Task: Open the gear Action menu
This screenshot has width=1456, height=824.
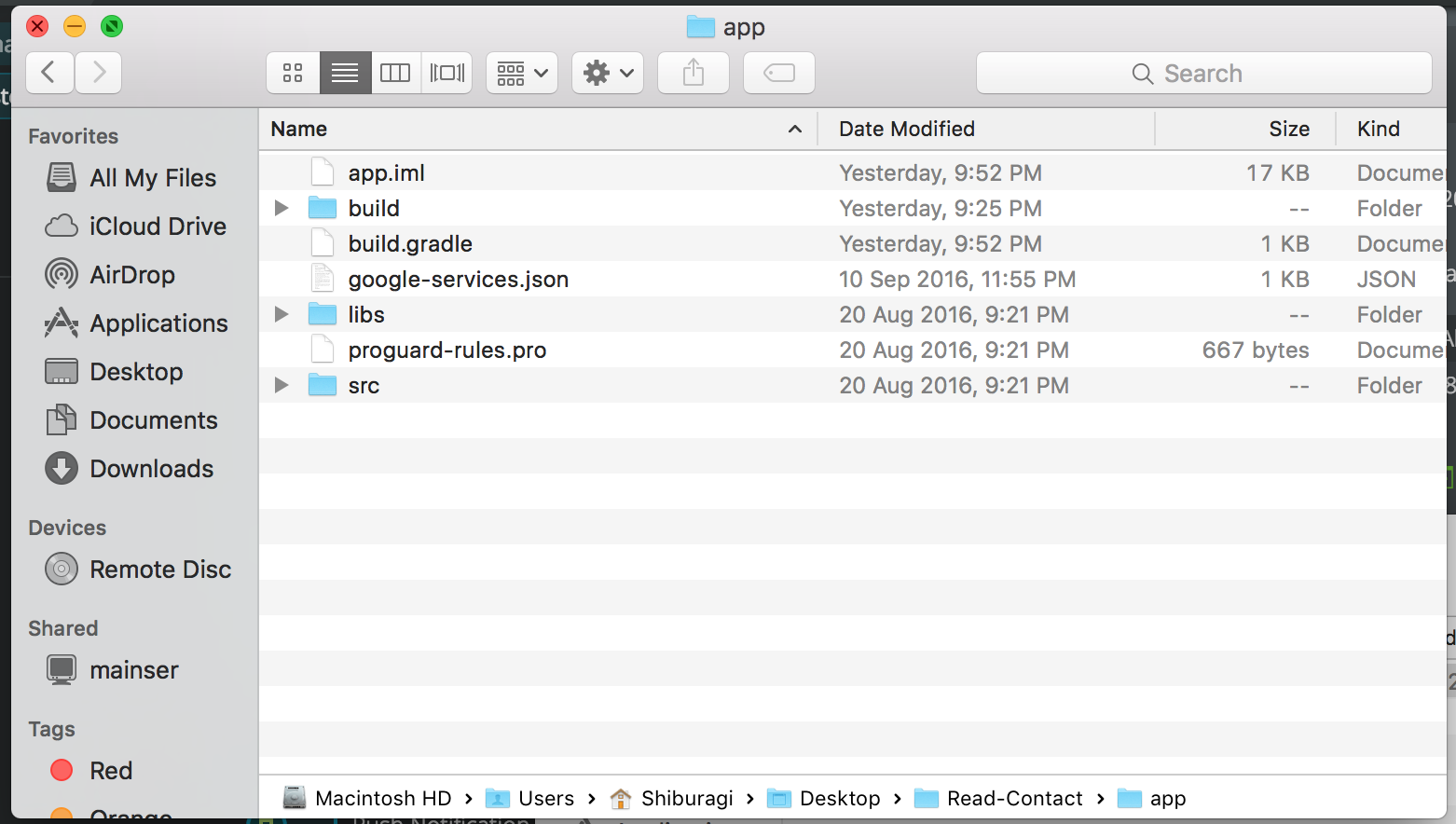Action: [x=608, y=73]
